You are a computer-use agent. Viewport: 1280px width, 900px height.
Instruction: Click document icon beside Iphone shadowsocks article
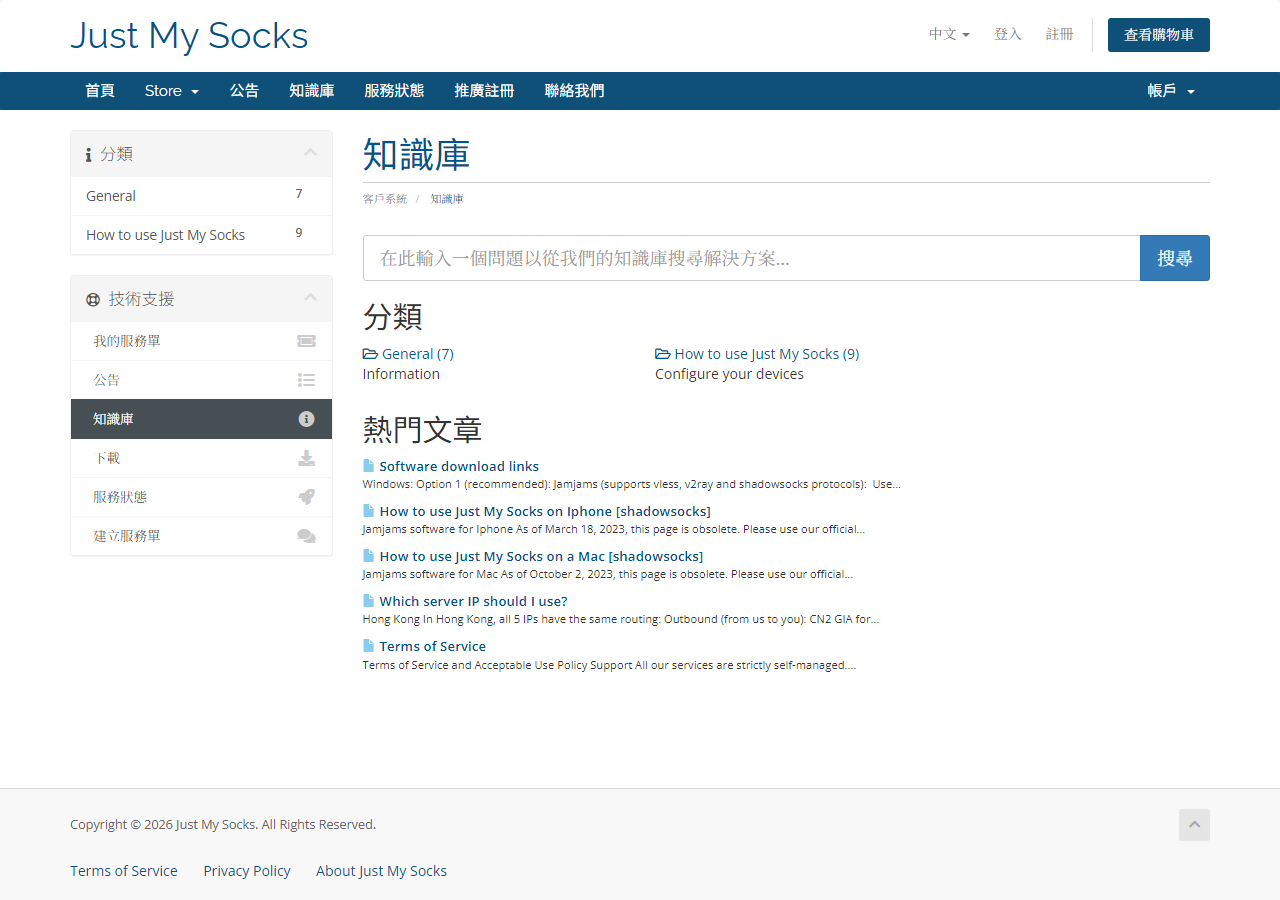(x=368, y=511)
